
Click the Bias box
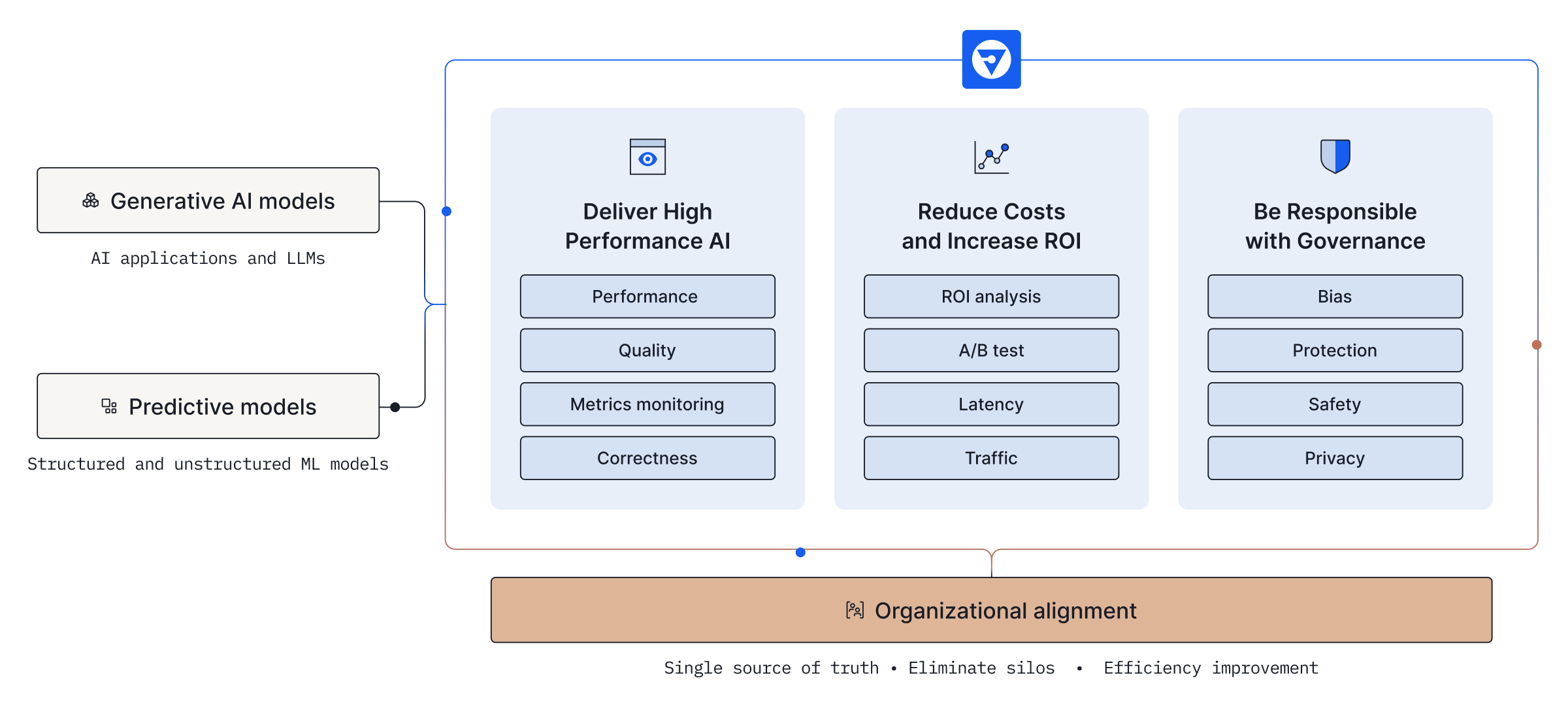[x=1335, y=297]
